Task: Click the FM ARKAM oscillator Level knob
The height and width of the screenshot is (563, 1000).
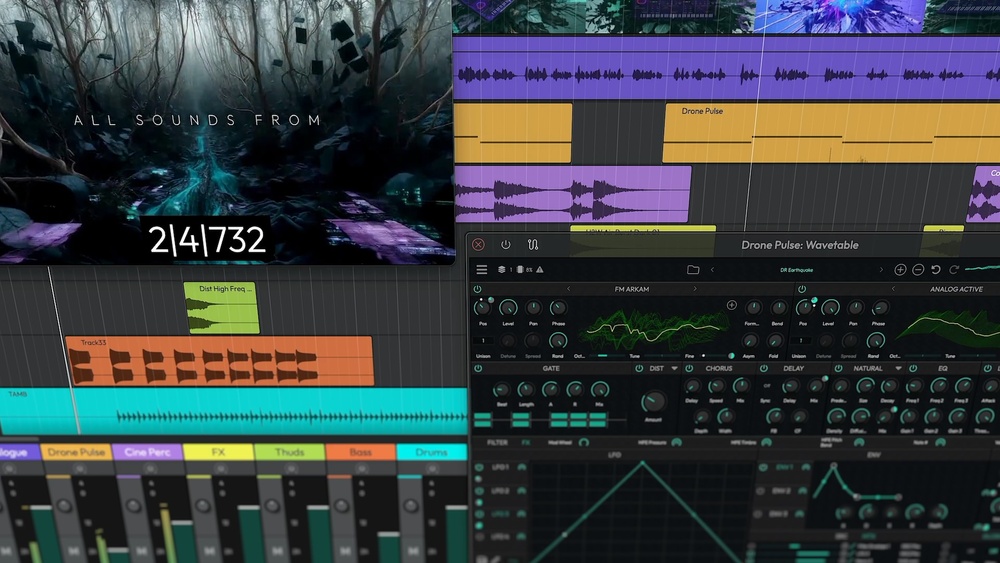Action: coord(508,309)
